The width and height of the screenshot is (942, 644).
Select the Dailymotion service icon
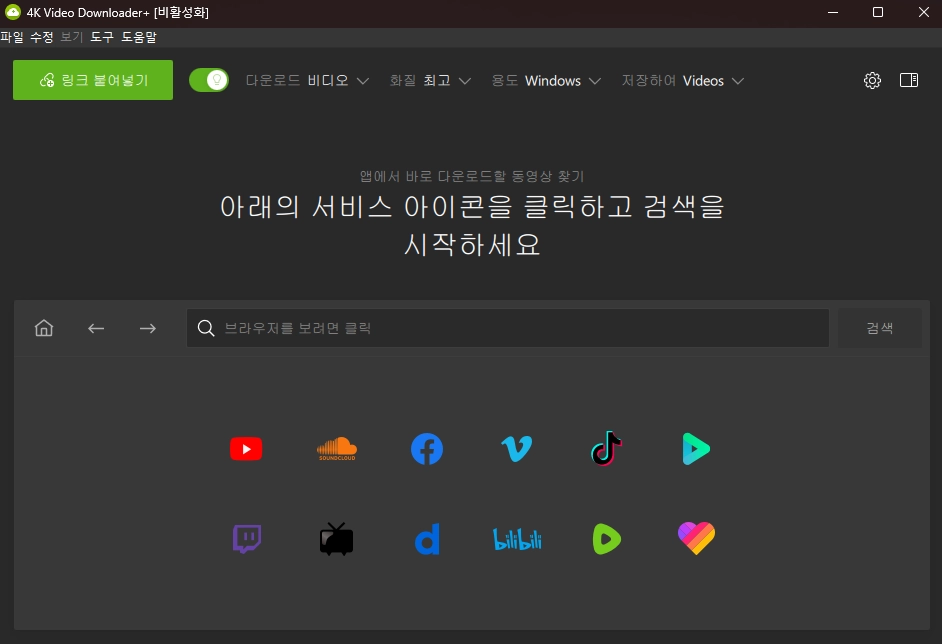426,538
